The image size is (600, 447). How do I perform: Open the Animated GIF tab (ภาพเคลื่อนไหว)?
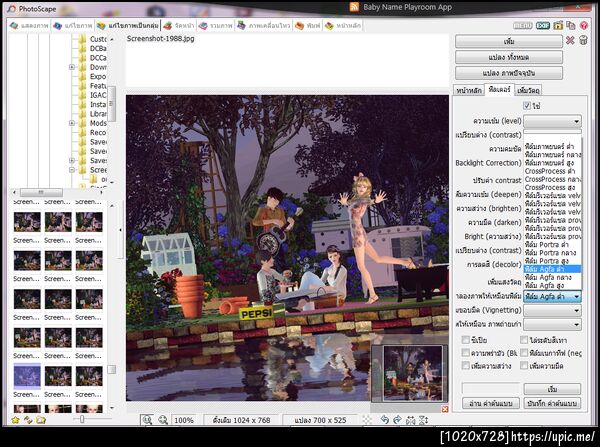(x=264, y=26)
